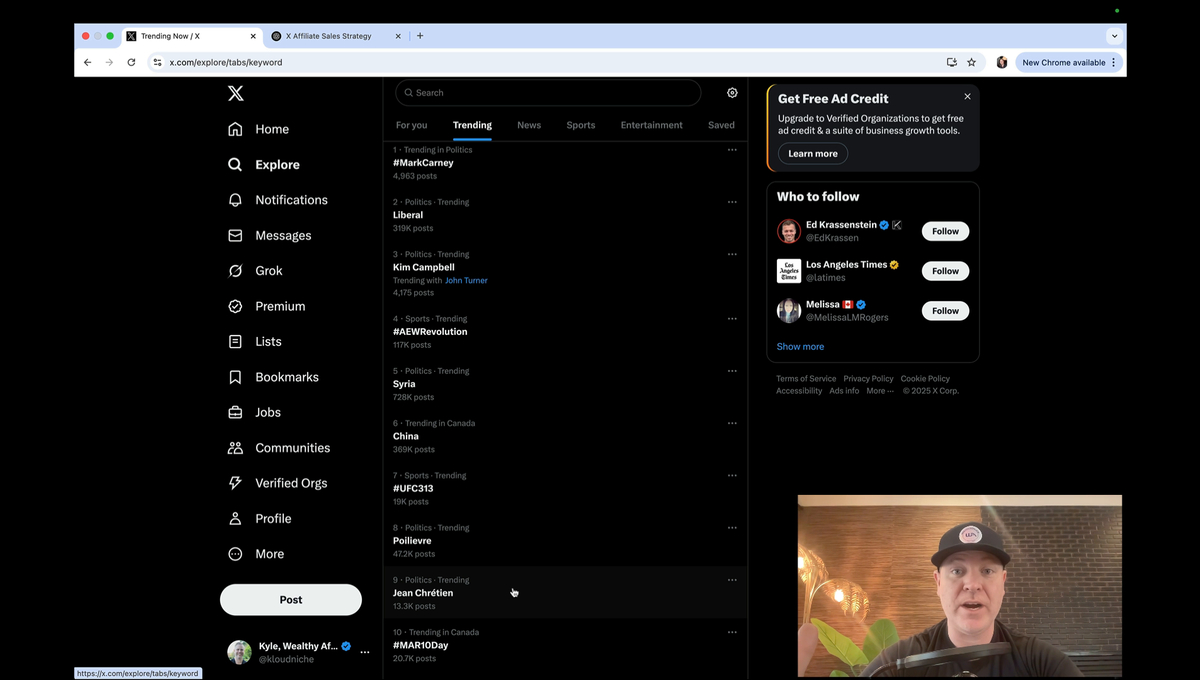Follow Ed Krassenstein

pos(945,231)
